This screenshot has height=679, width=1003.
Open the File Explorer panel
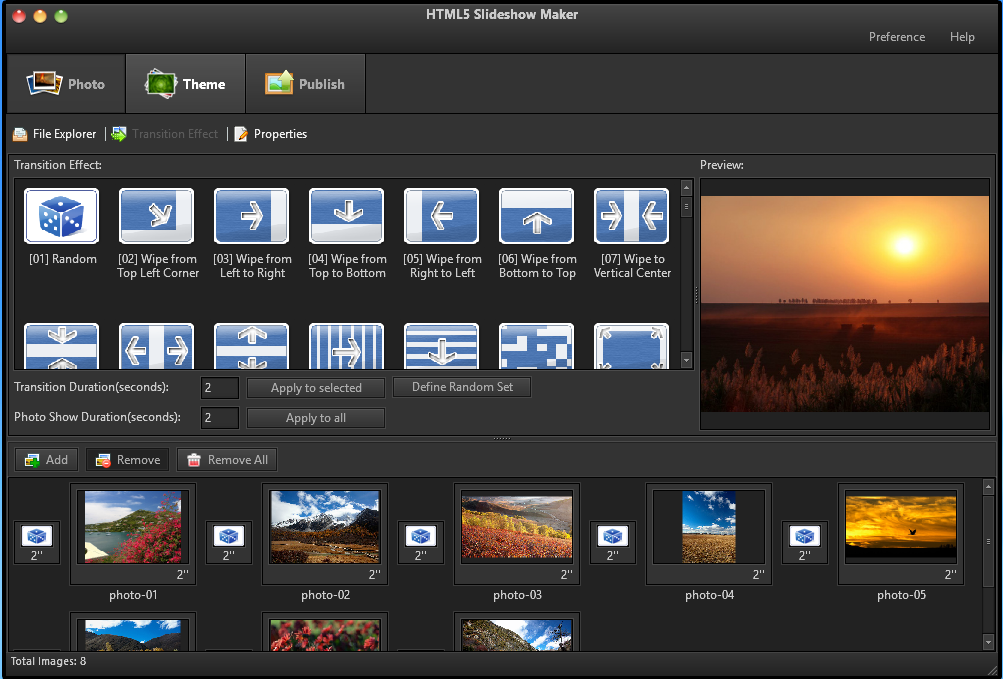click(x=53, y=133)
